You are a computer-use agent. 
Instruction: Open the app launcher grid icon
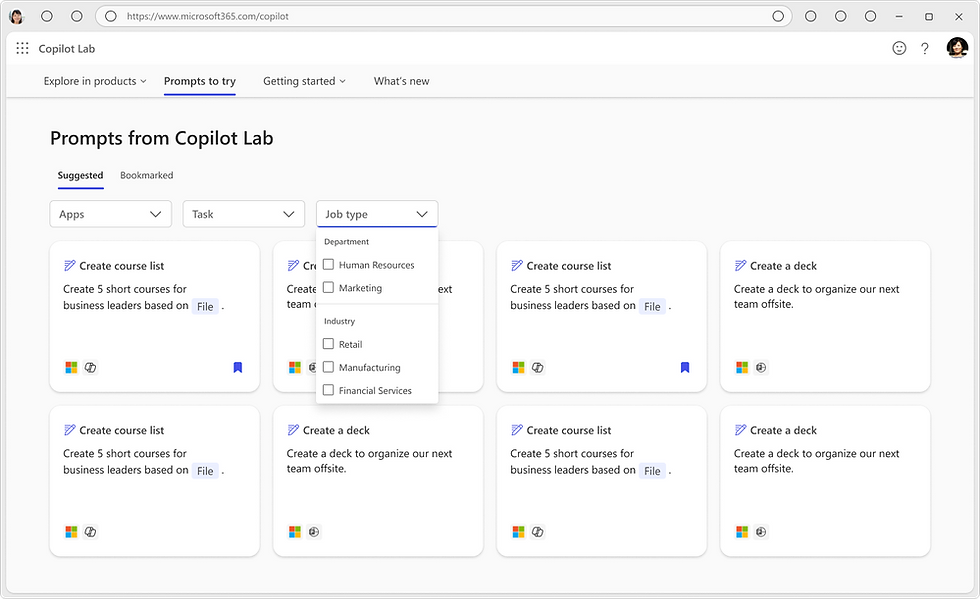pos(22,48)
